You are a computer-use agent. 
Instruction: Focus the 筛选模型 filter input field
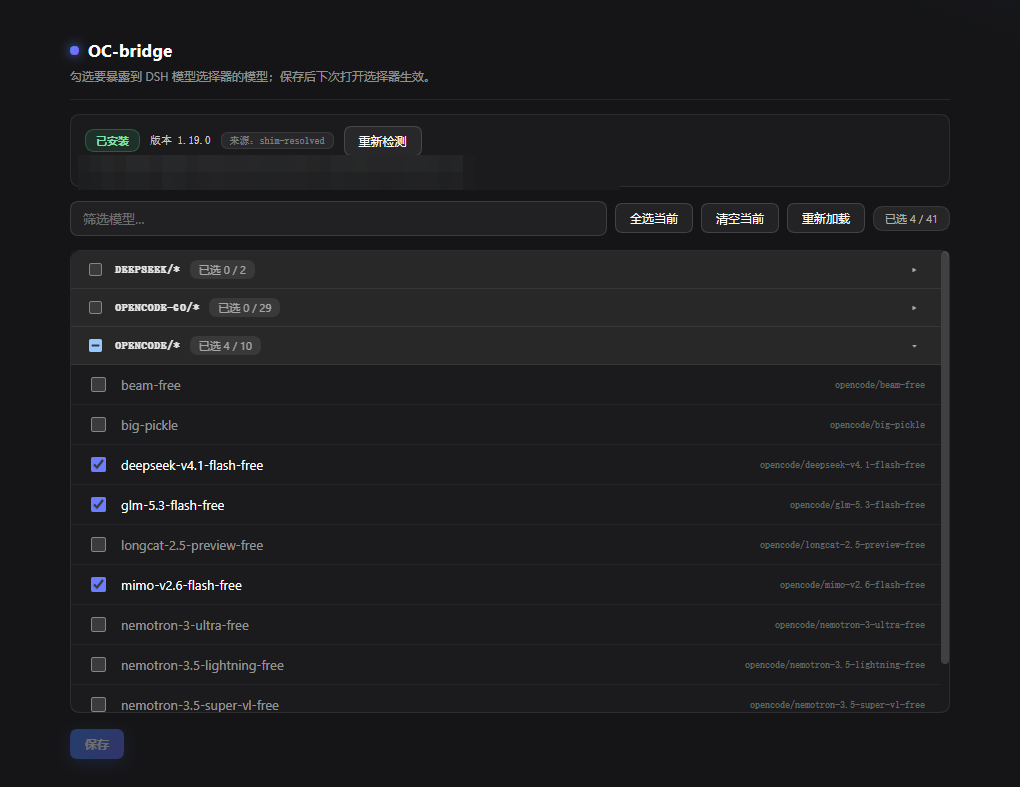(338, 219)
